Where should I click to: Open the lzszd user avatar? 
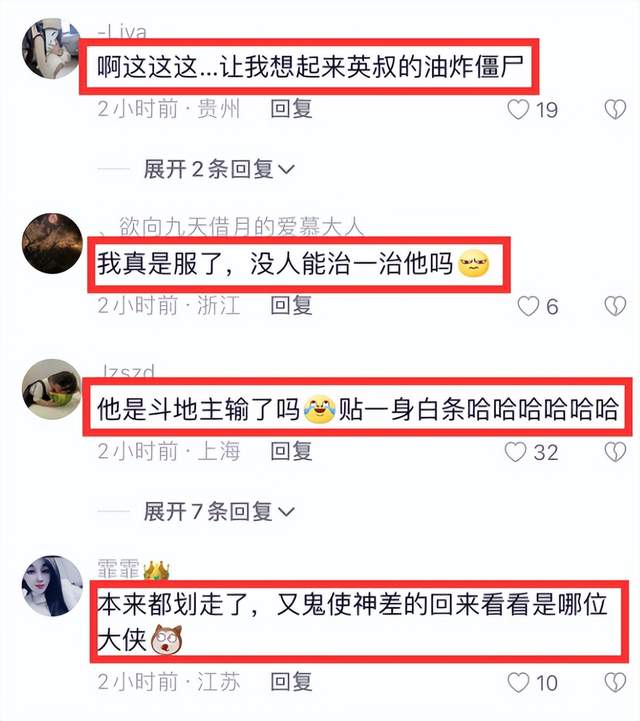coord(52,389)
